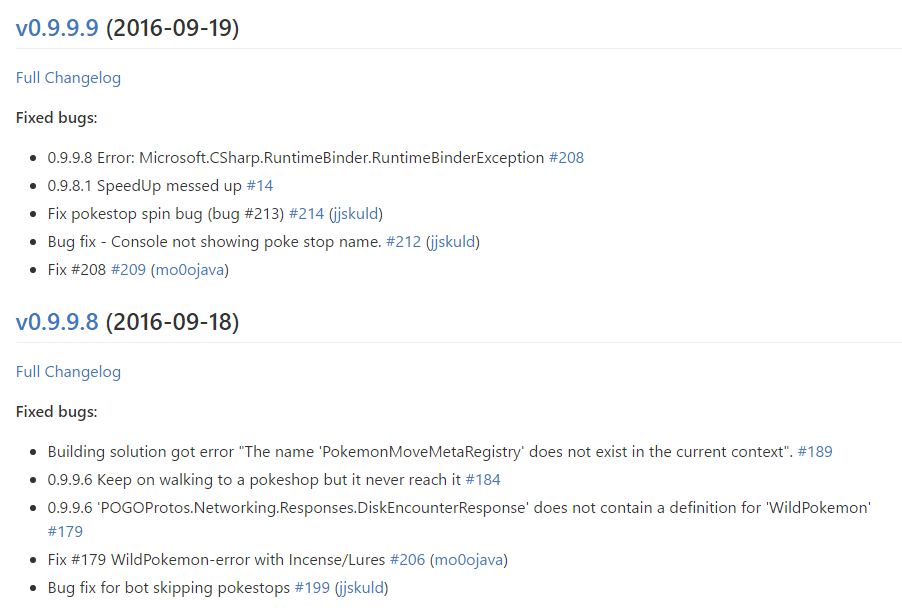Viewport: 902px width, 610px height.
Task: Visit jjskuld profile beside #214
Action: (x=356, y=214)
